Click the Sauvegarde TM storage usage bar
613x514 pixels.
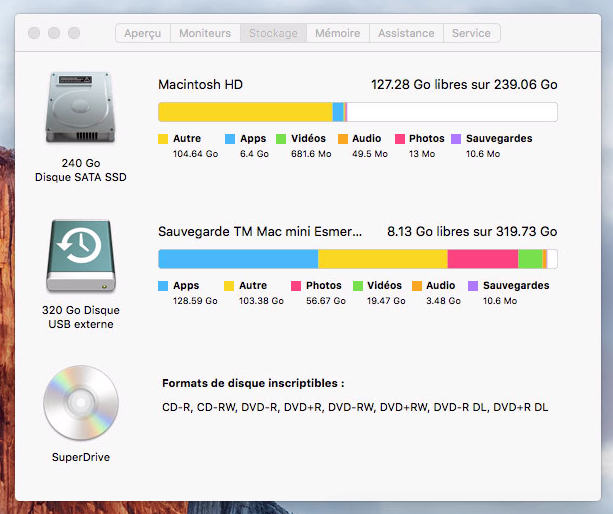pyautogui.click(x=357, y=259)
